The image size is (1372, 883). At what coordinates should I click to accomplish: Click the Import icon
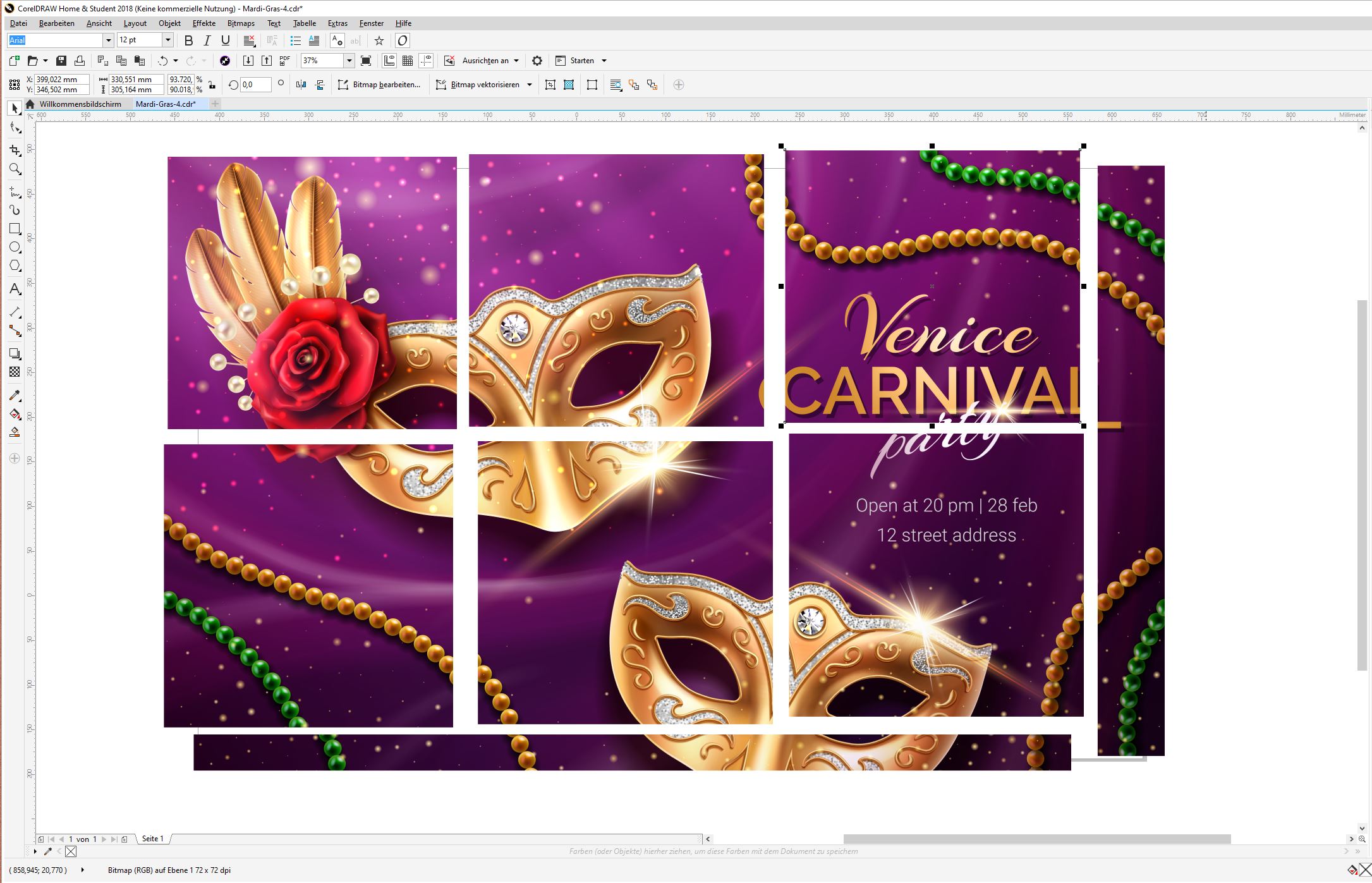pos(248,61)
